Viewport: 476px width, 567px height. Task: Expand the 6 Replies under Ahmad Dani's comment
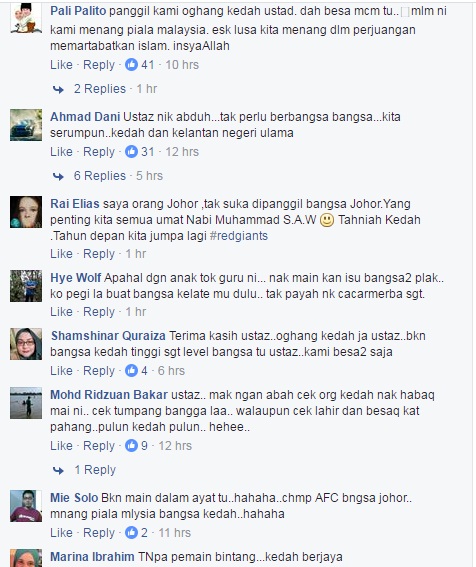[x=100, y=176]
